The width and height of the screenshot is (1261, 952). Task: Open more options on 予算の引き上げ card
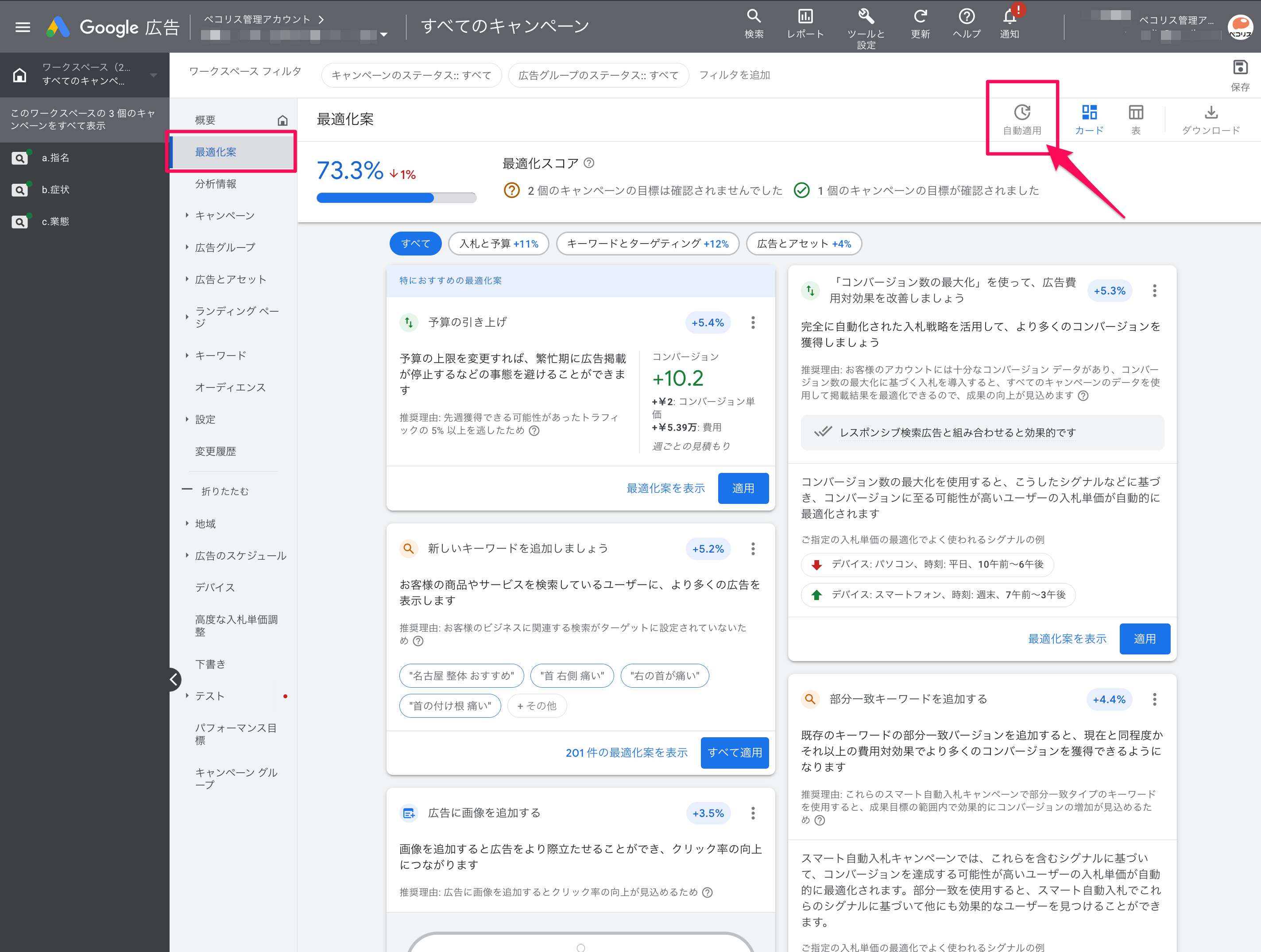tap(753, 323)
